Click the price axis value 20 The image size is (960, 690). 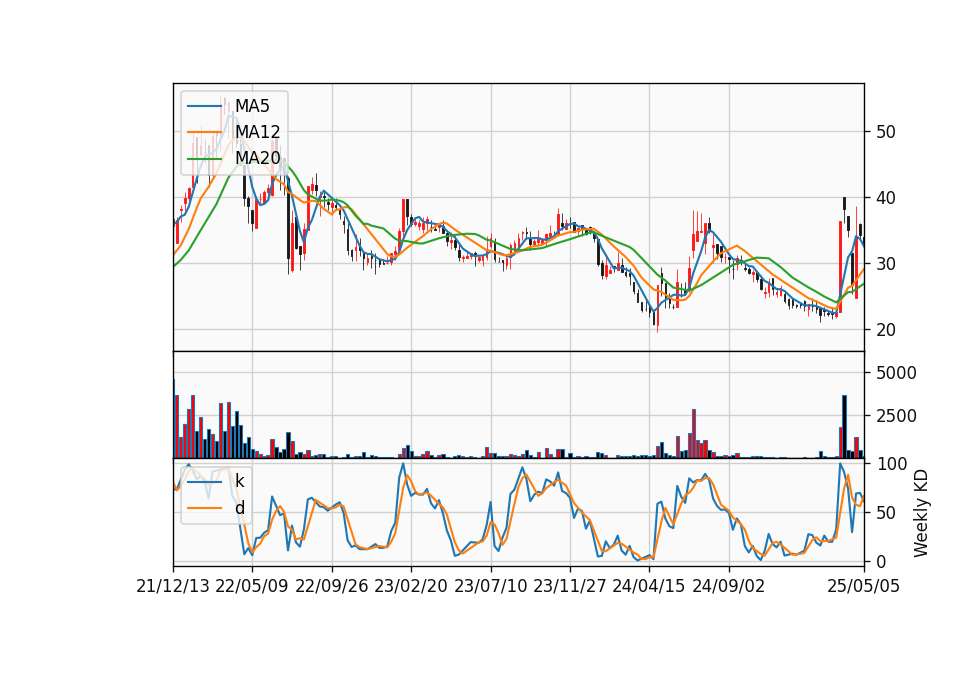pos(886,330)
